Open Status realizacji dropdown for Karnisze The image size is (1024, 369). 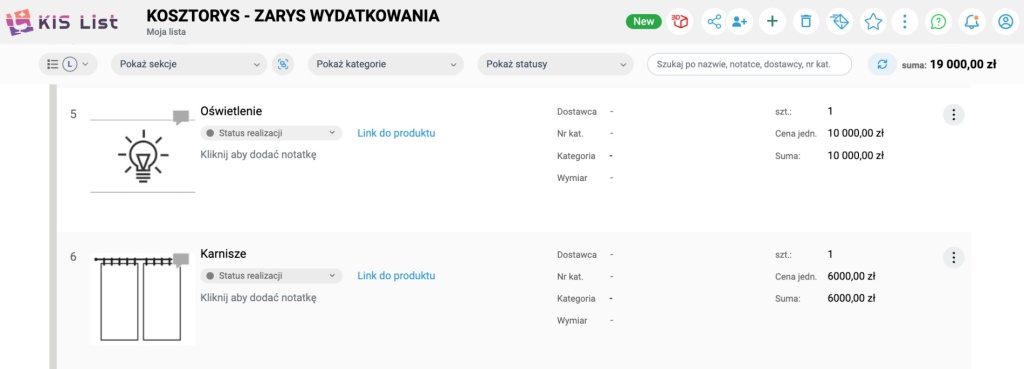pos(271,276)
